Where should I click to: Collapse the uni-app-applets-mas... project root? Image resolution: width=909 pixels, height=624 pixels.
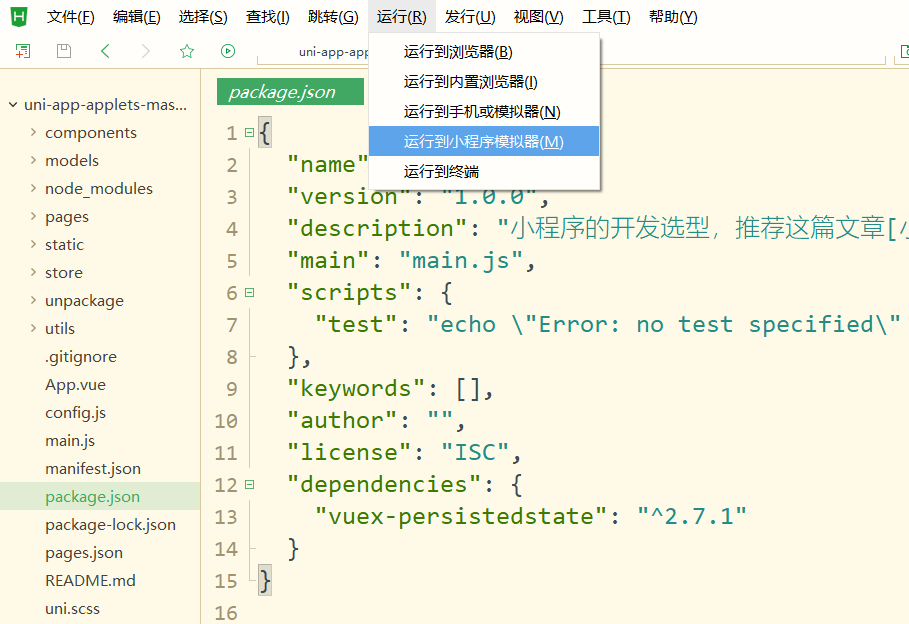tap(13, 104)
